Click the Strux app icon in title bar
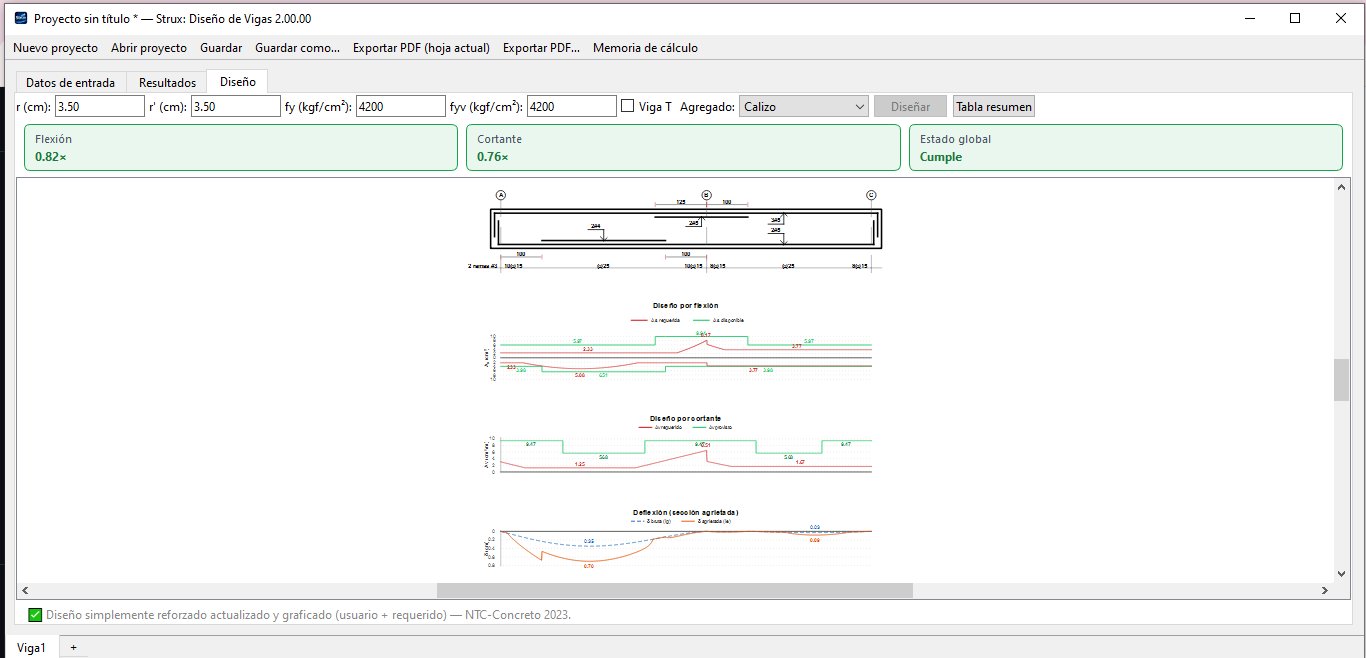This screenshot has height=658, width=1366. point(20,18)
